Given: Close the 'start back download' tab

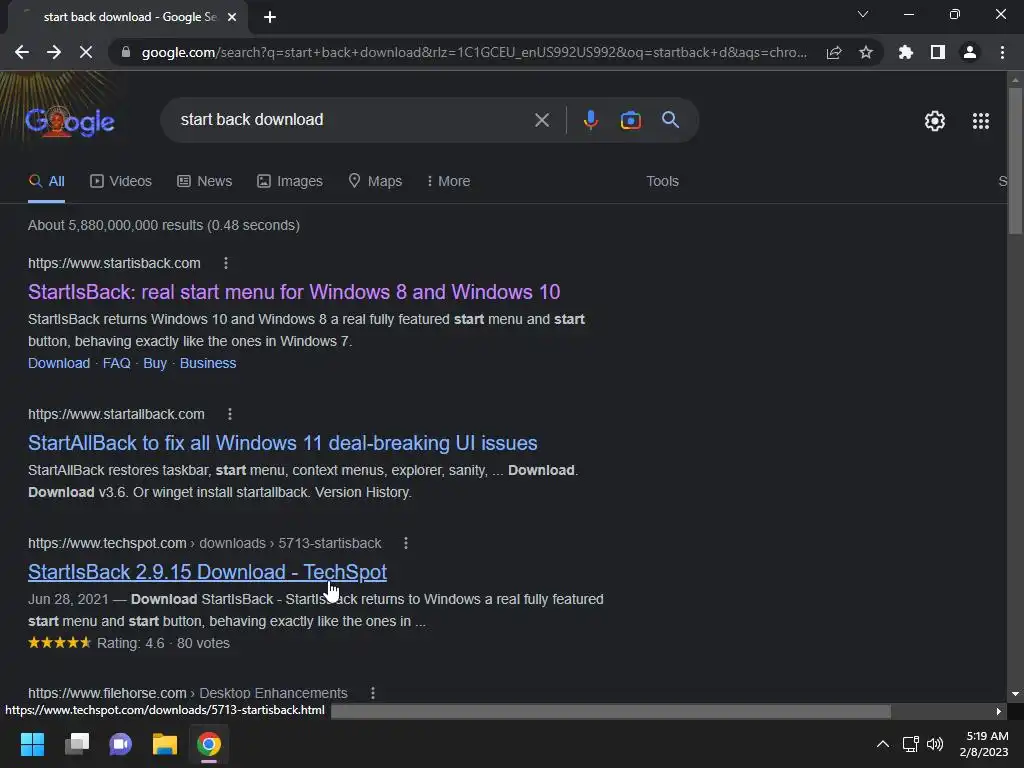Looking at the screenshot, I should 232,17.
